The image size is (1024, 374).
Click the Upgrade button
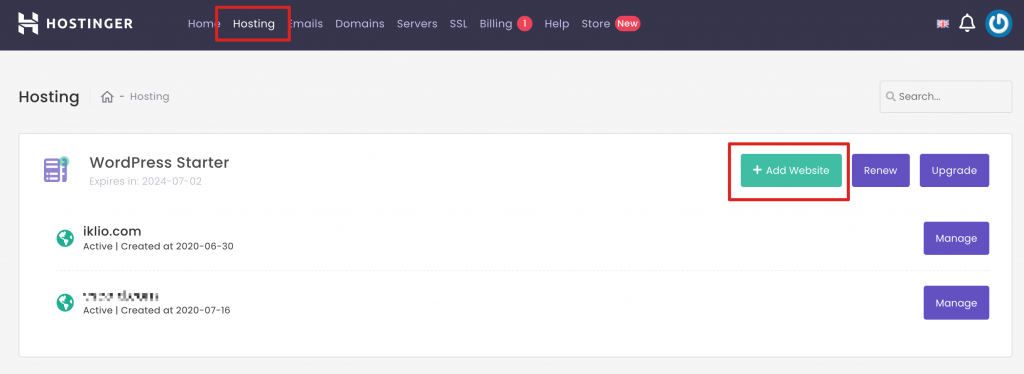coord(954,170)
